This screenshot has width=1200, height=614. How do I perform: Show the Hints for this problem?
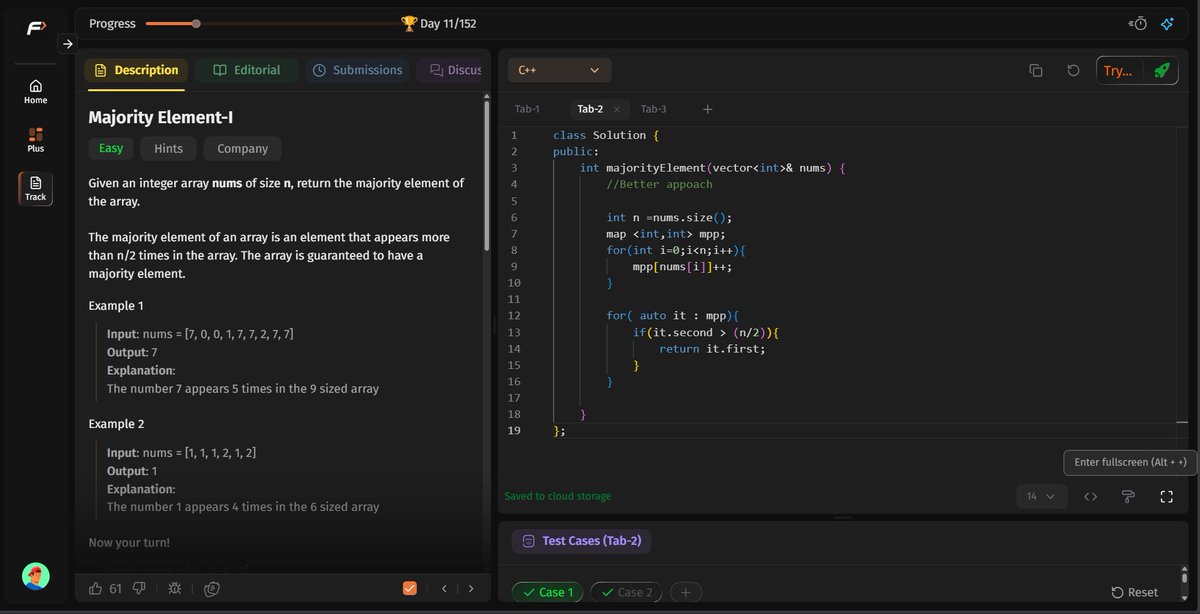(168, 148)
